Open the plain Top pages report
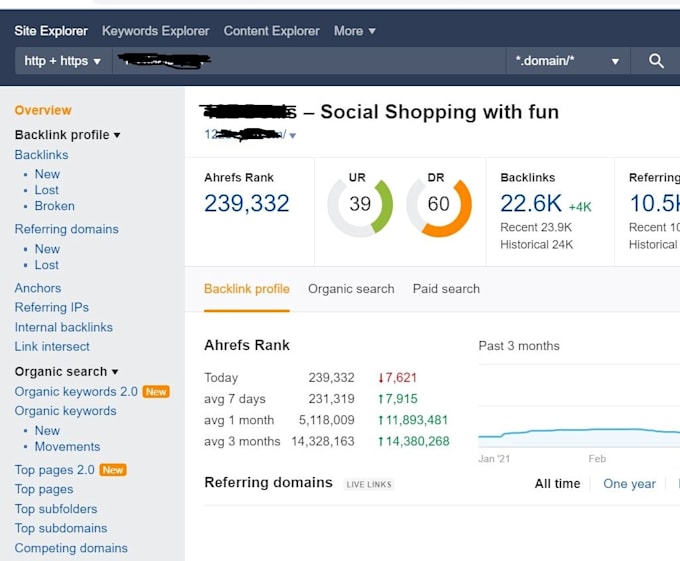The image size is (680, 561). [x=44, y=489]
